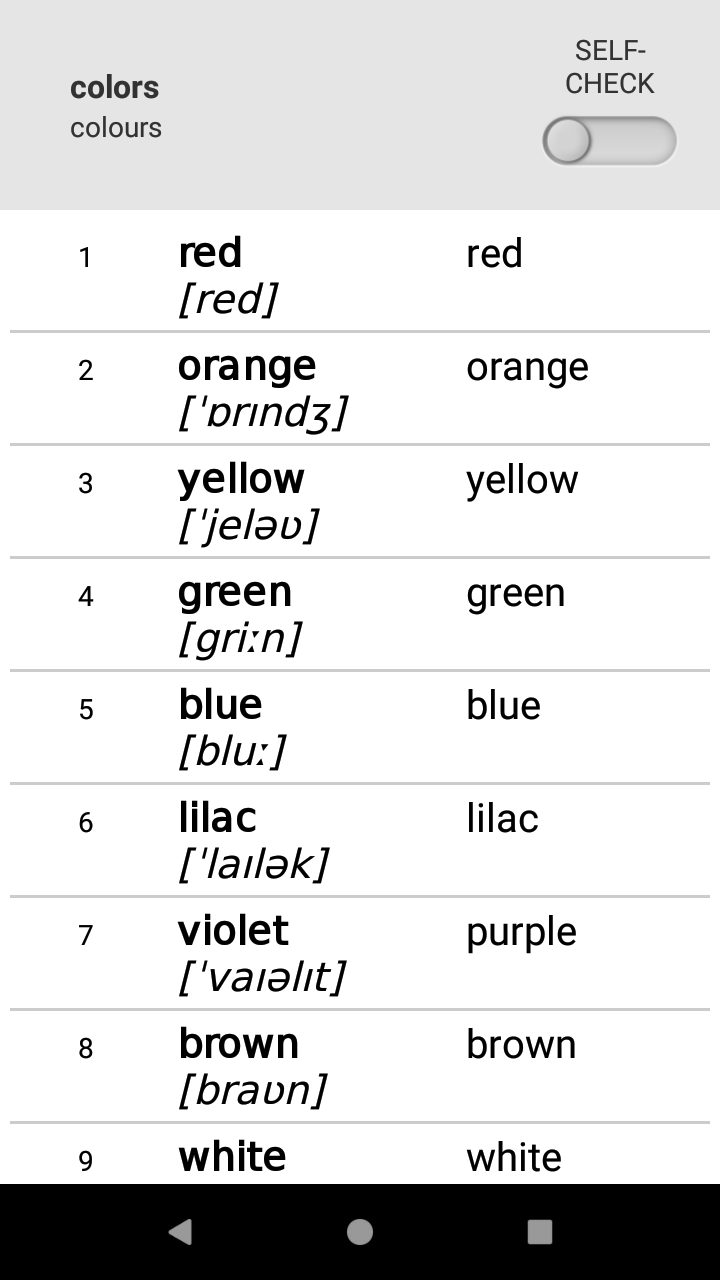Click the 'colors' category title
This screenshot has height=1280, width=720.
pos(114,88)
